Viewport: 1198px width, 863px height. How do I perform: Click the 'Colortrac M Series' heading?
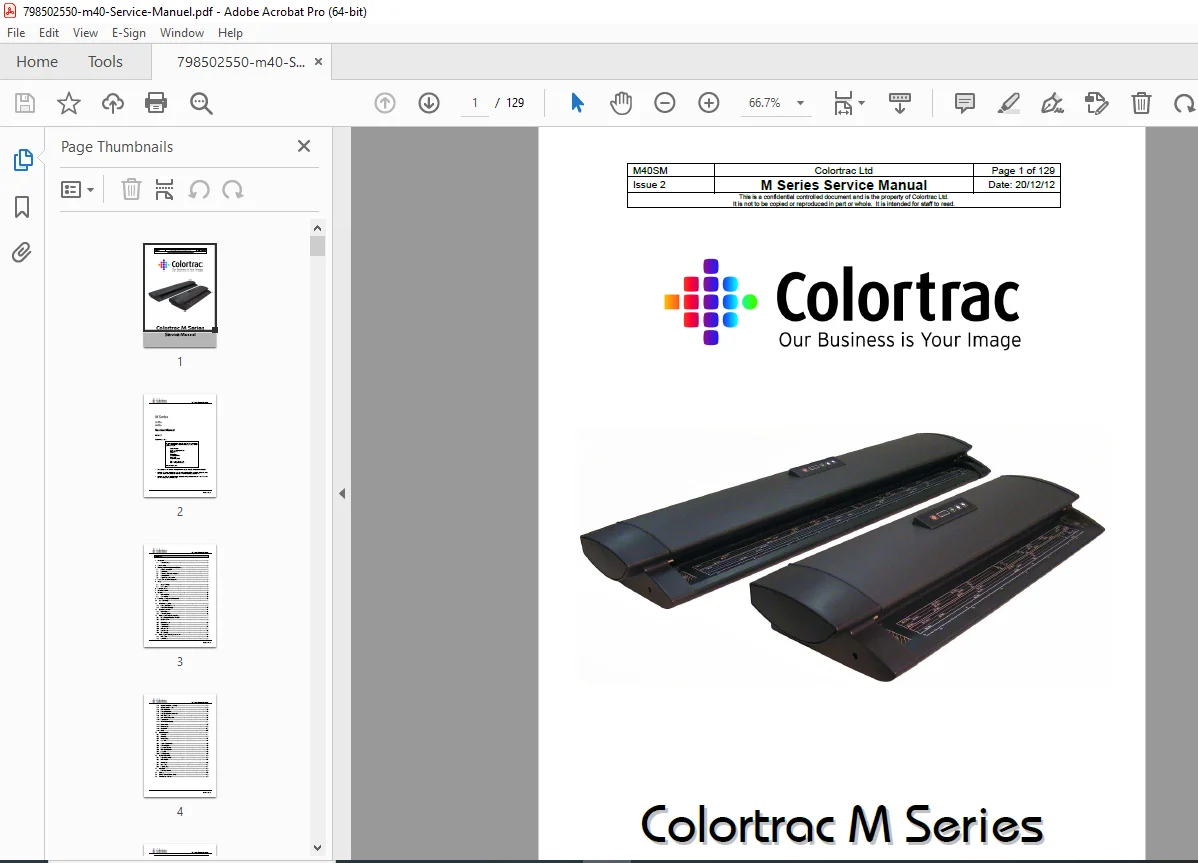tap(842, 826)
